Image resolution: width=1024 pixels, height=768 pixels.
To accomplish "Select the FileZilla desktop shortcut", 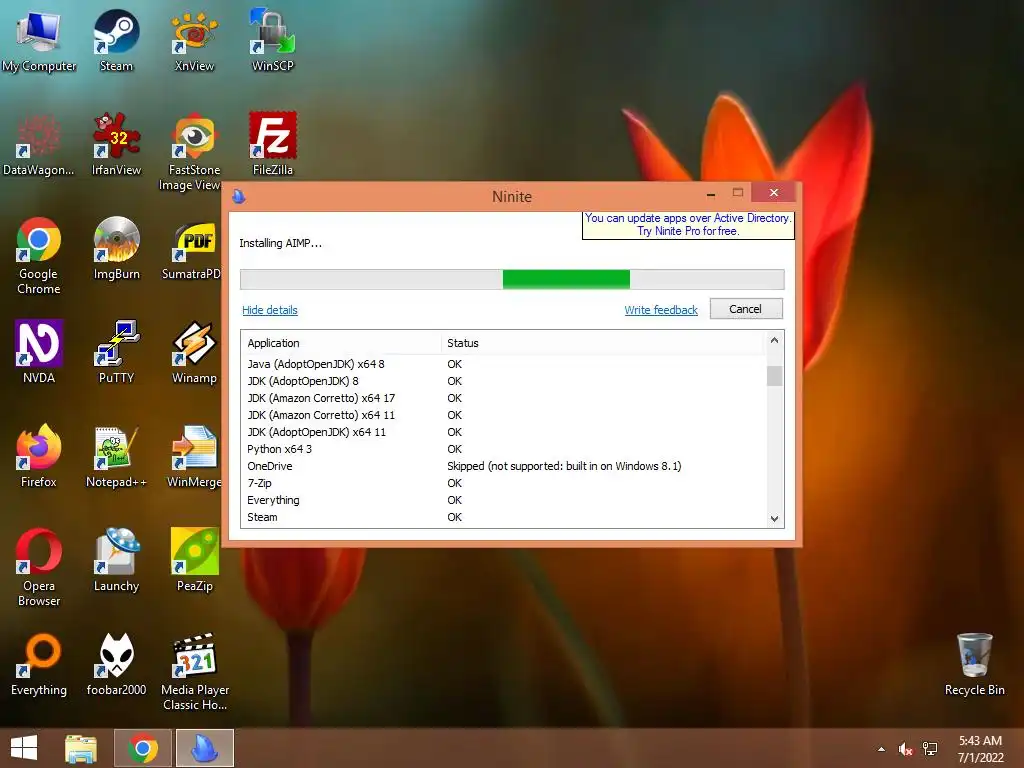I will (x=272, y=144).
